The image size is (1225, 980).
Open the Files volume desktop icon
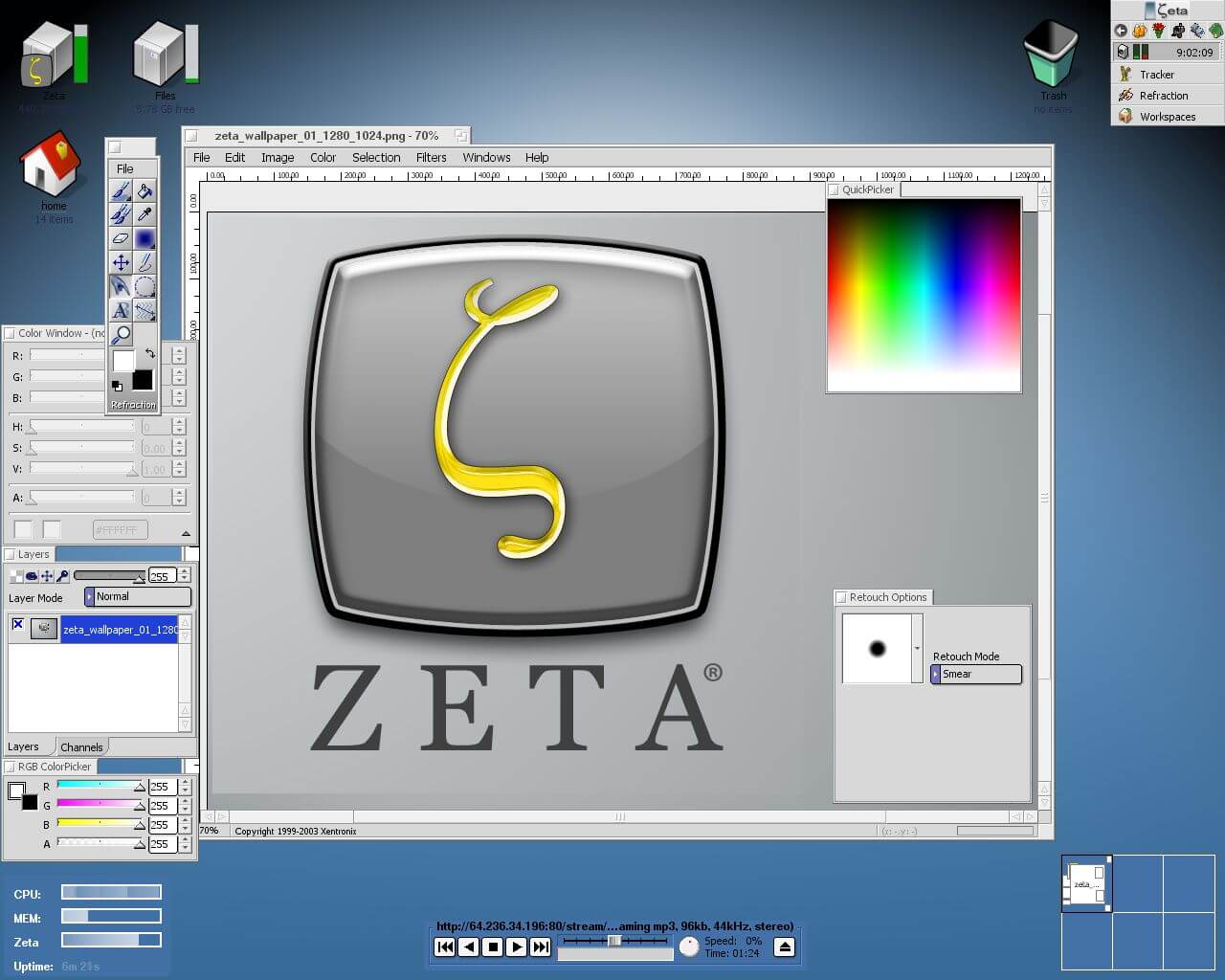pyautogui.click(x=165, y=57)
